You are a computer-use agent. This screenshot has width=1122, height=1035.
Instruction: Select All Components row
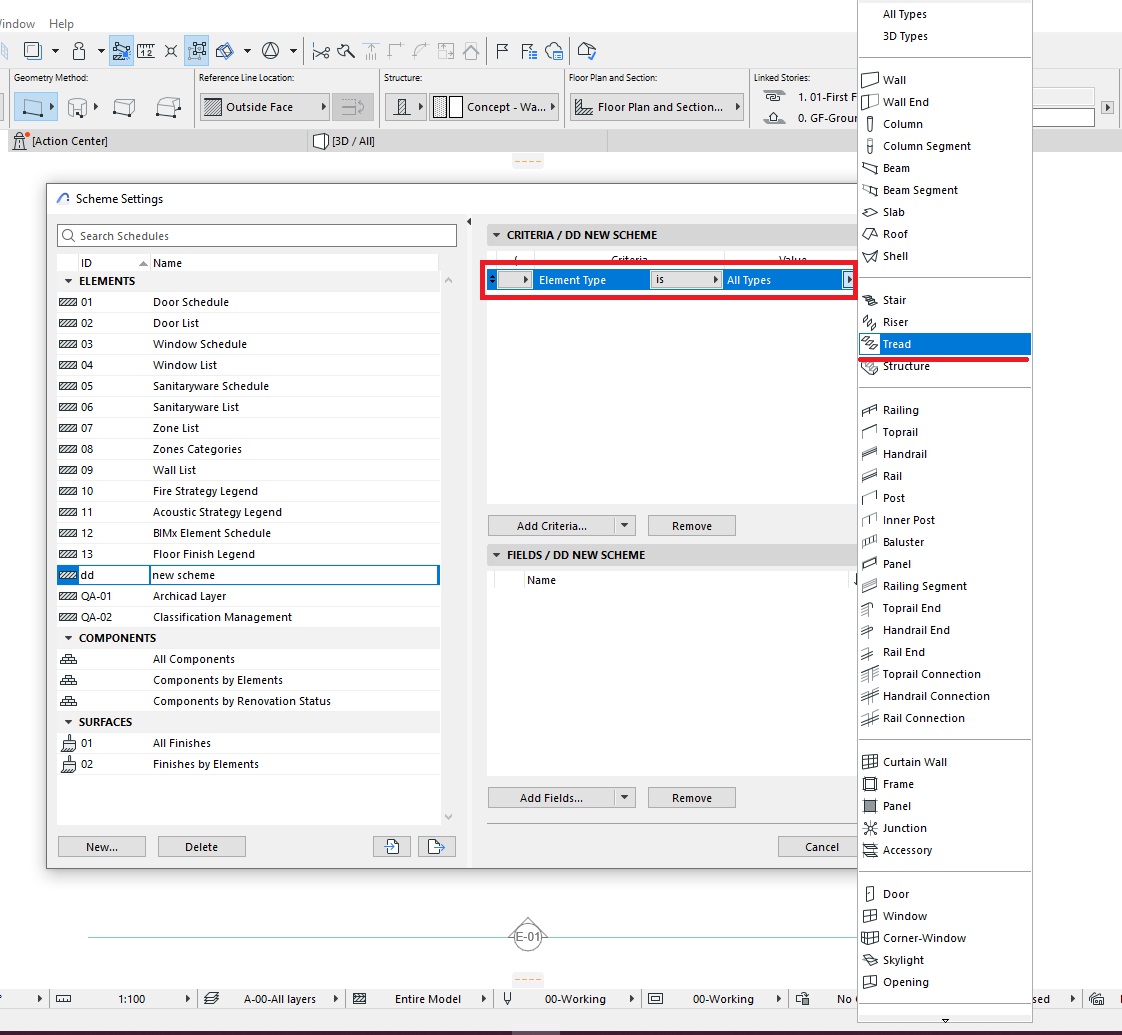(x=248, y=659)
